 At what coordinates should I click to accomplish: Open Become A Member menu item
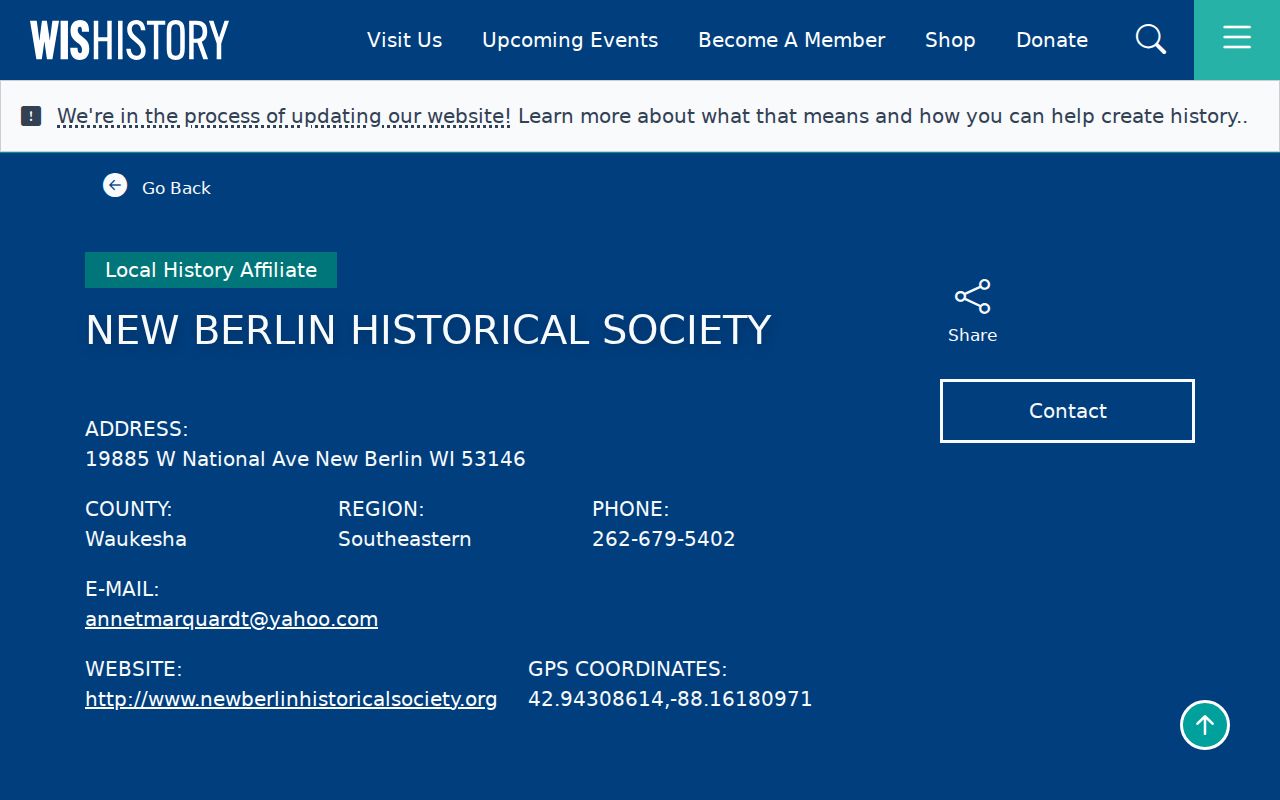click(x=792, y=40)
